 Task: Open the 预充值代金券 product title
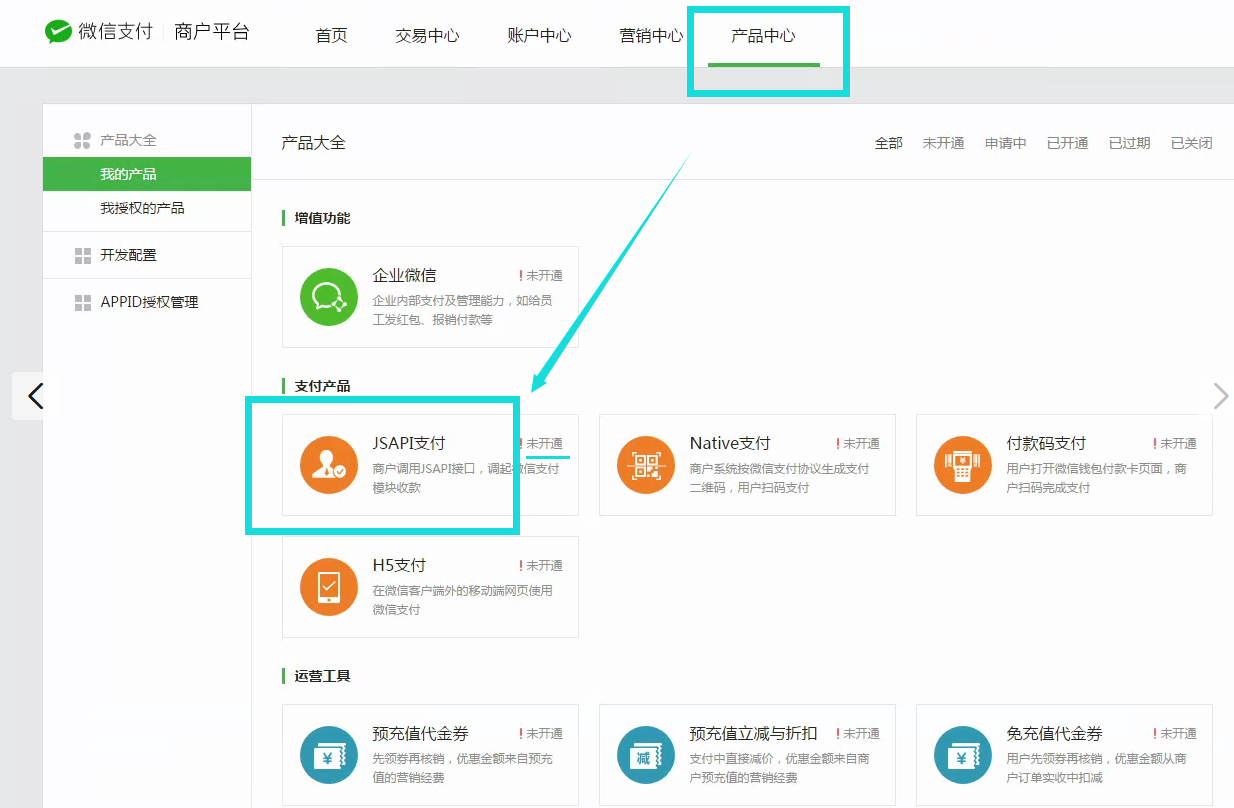tap(421, 733)
